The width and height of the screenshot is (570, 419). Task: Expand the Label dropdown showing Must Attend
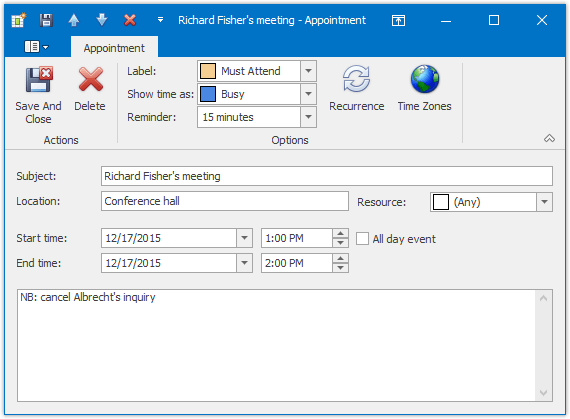tap(308, 71)
